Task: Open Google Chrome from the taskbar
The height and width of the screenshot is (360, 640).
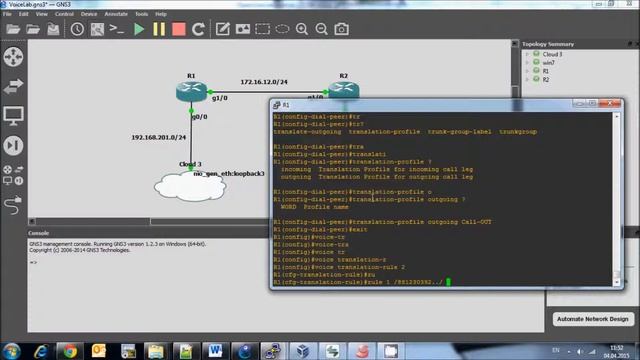Action: point(70,351)
